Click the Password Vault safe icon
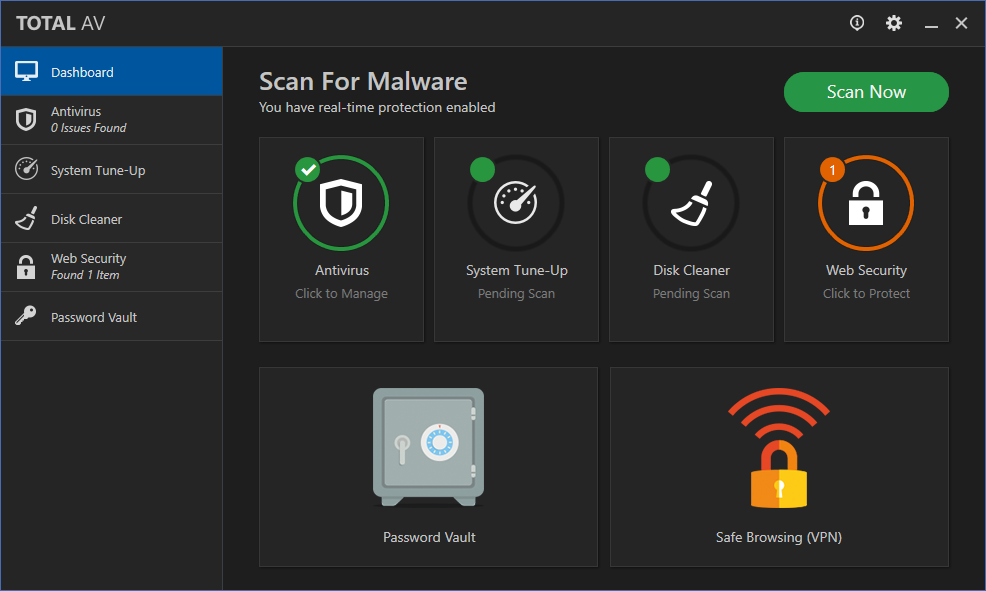 [x=428, y=446]
